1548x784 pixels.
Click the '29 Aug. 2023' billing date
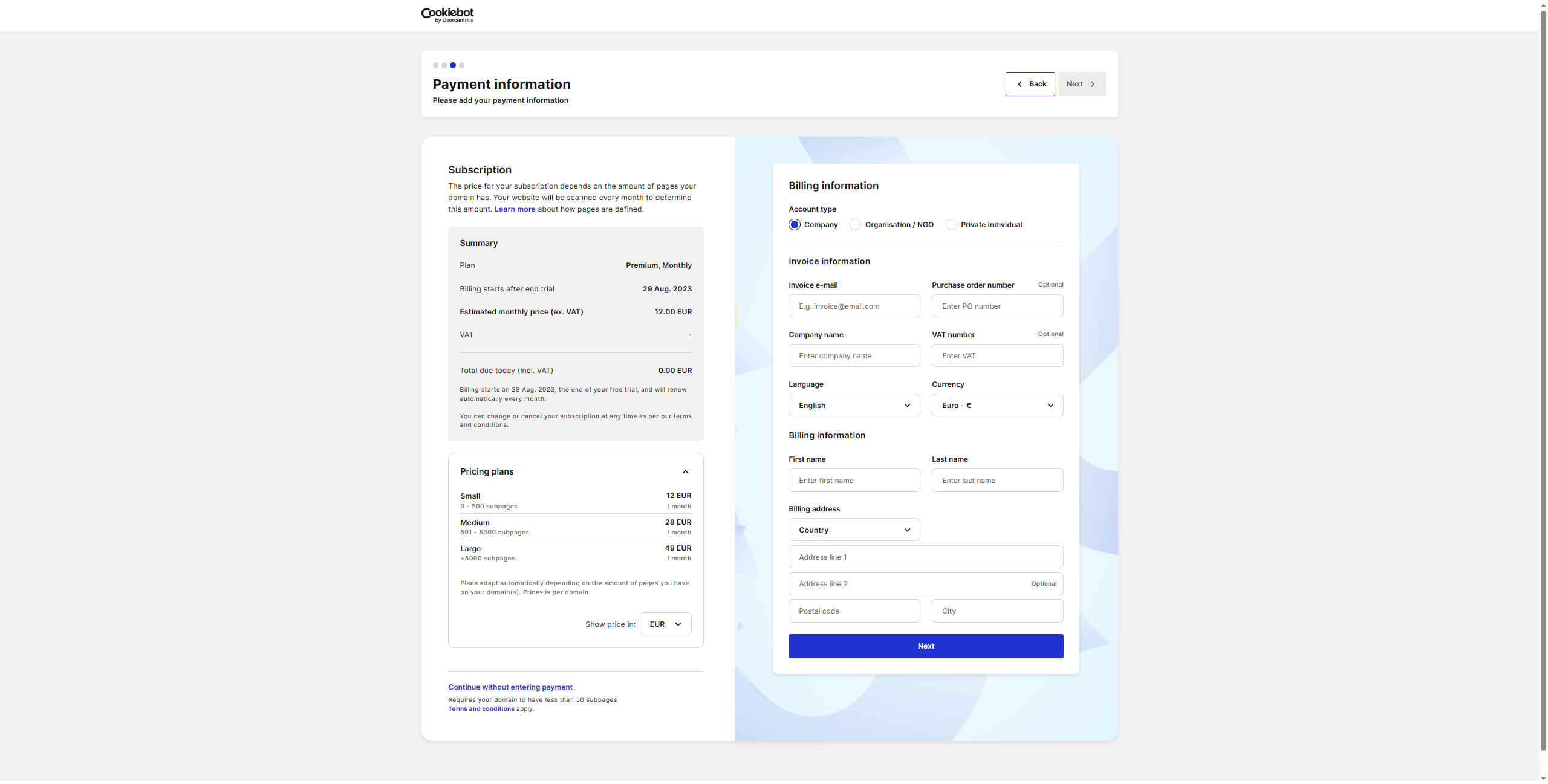point(666,289)
